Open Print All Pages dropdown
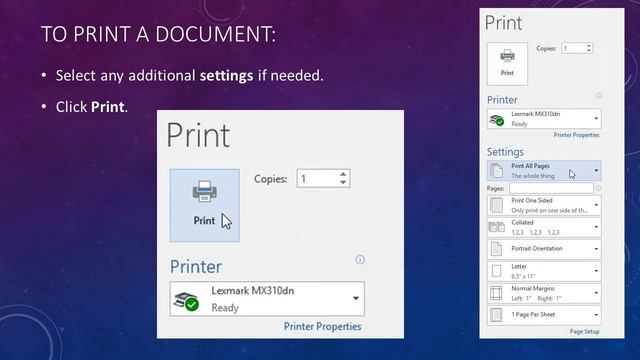 544,171
